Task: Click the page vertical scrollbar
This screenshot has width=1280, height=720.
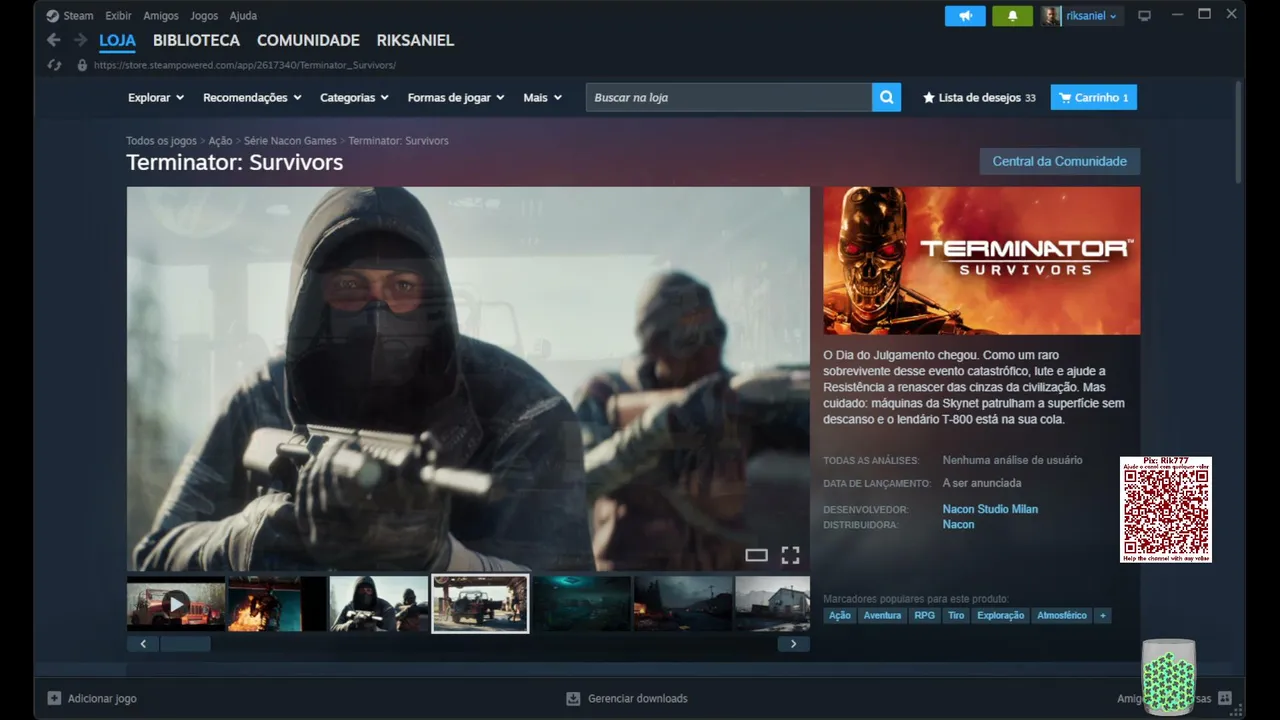Action: [1238, 132]
